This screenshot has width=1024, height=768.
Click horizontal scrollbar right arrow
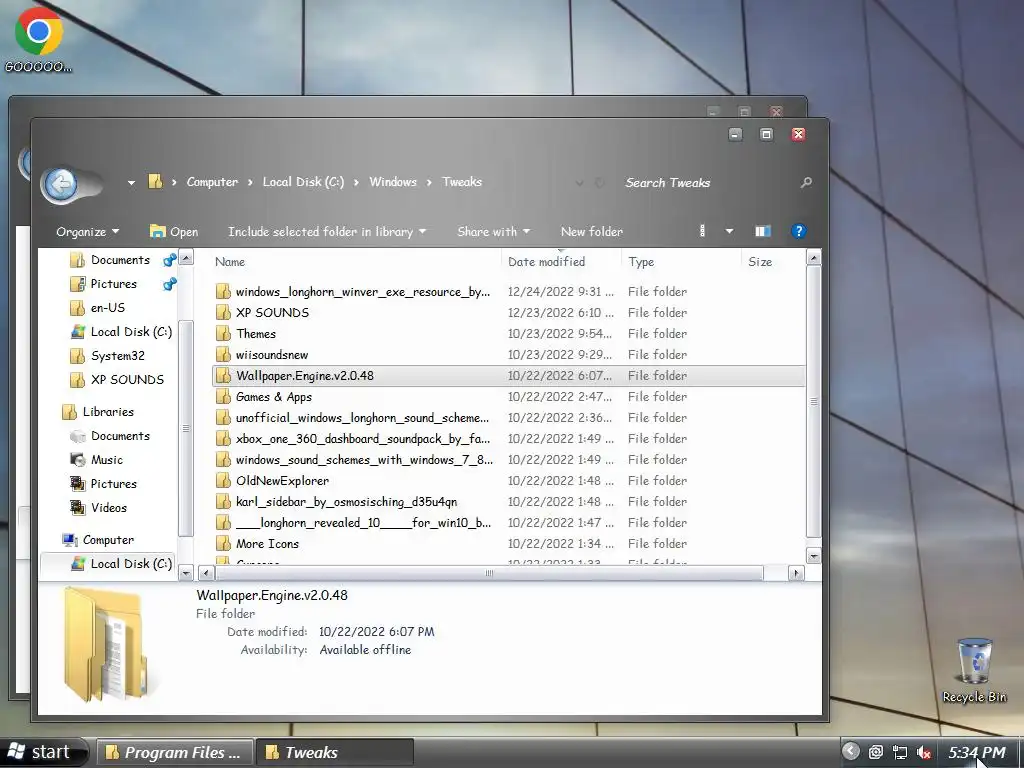(x=796, y=573)
